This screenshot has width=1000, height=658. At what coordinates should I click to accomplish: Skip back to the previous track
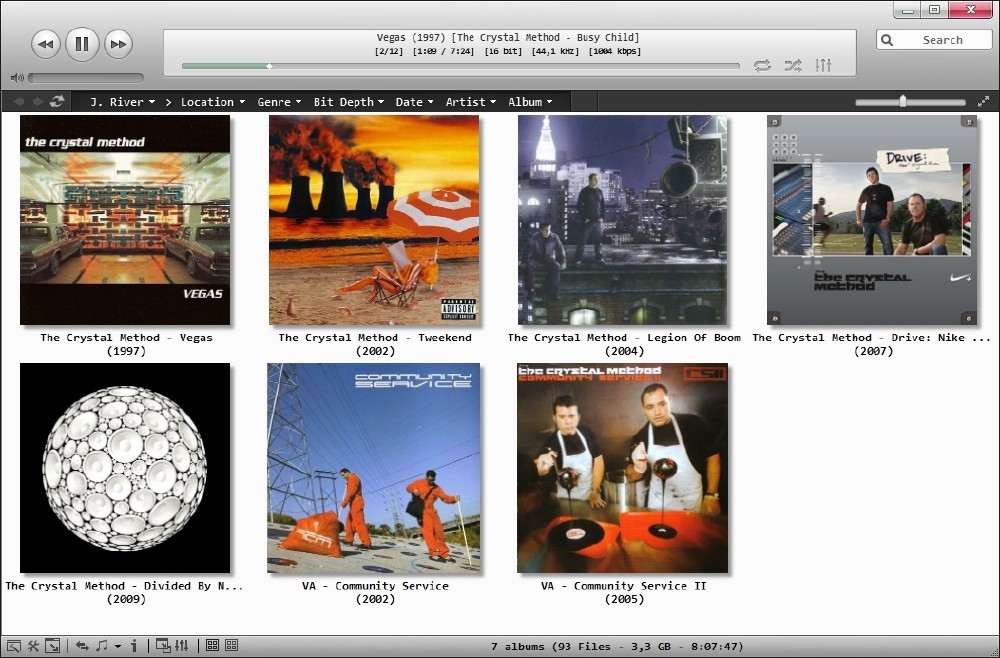46,44
